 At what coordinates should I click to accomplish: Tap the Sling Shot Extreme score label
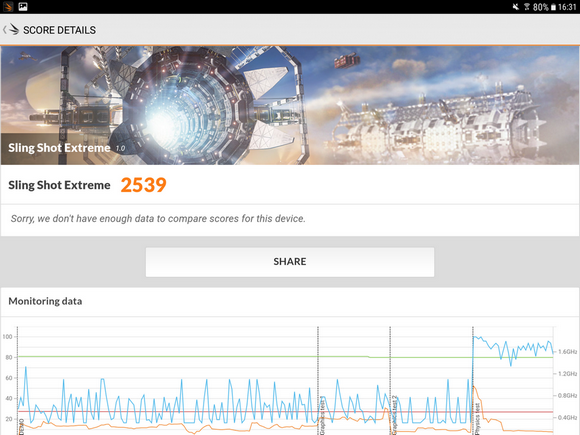pos(59,185)
